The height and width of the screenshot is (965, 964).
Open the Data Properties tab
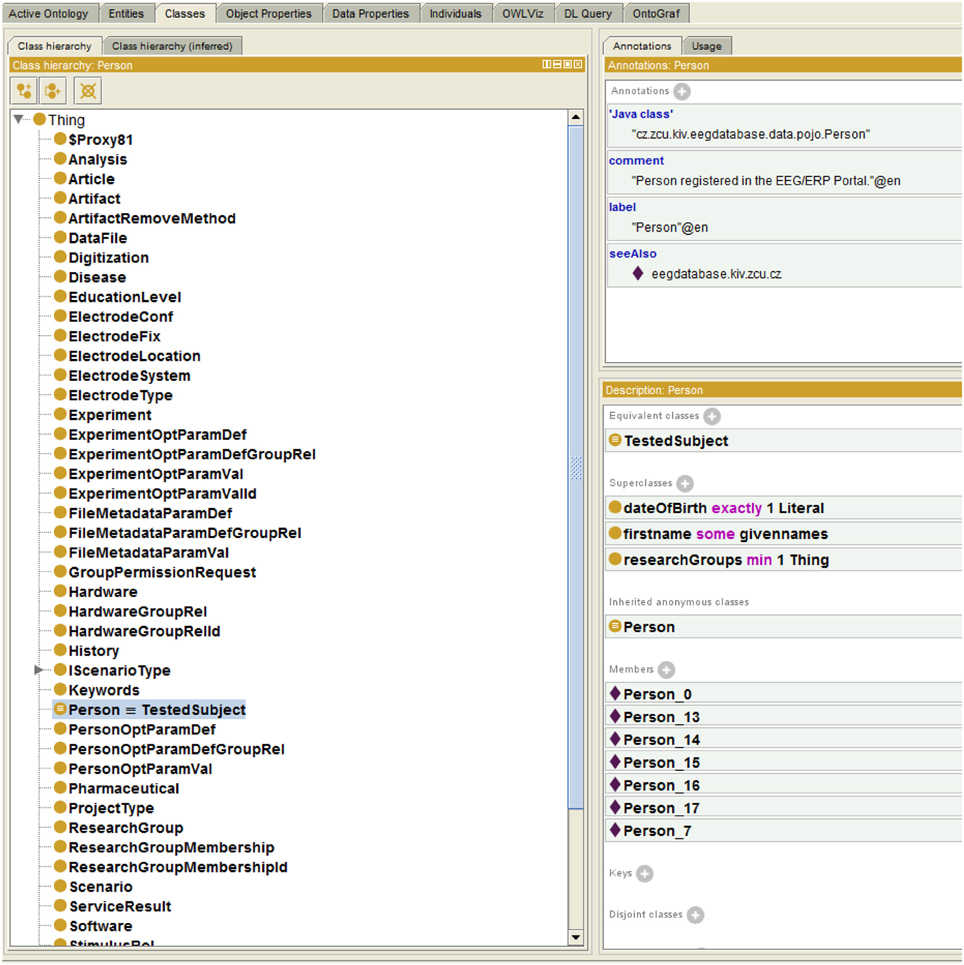point(371,14)
